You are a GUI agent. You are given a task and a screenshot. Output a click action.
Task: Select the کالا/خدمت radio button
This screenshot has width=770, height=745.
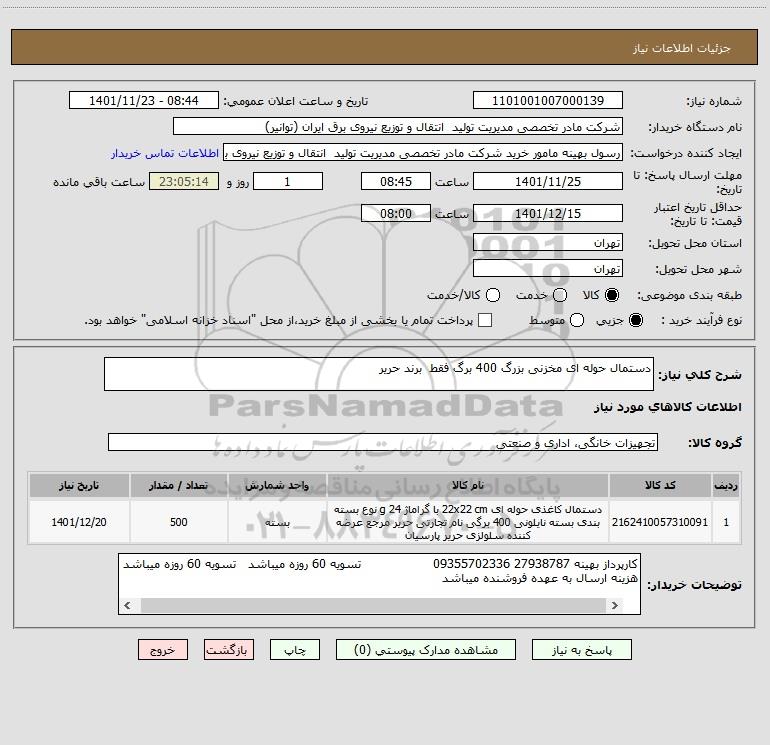[493, 295]
